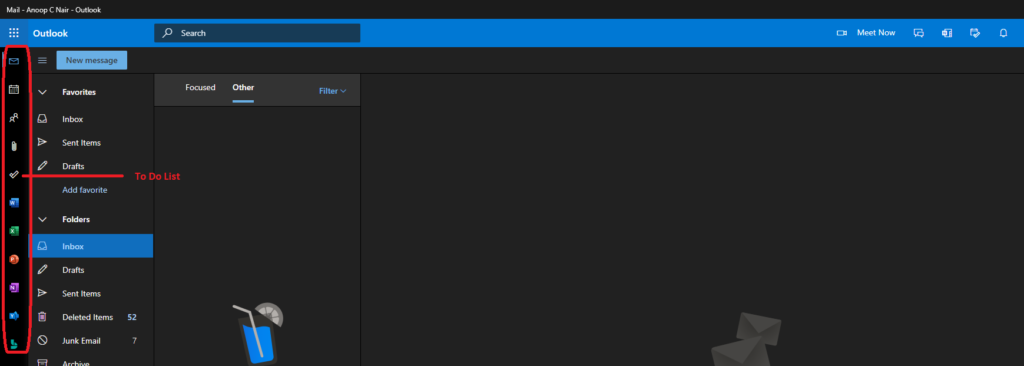Open the People contacts module
Screen dimensions: 1024x366
pos(14,118)
